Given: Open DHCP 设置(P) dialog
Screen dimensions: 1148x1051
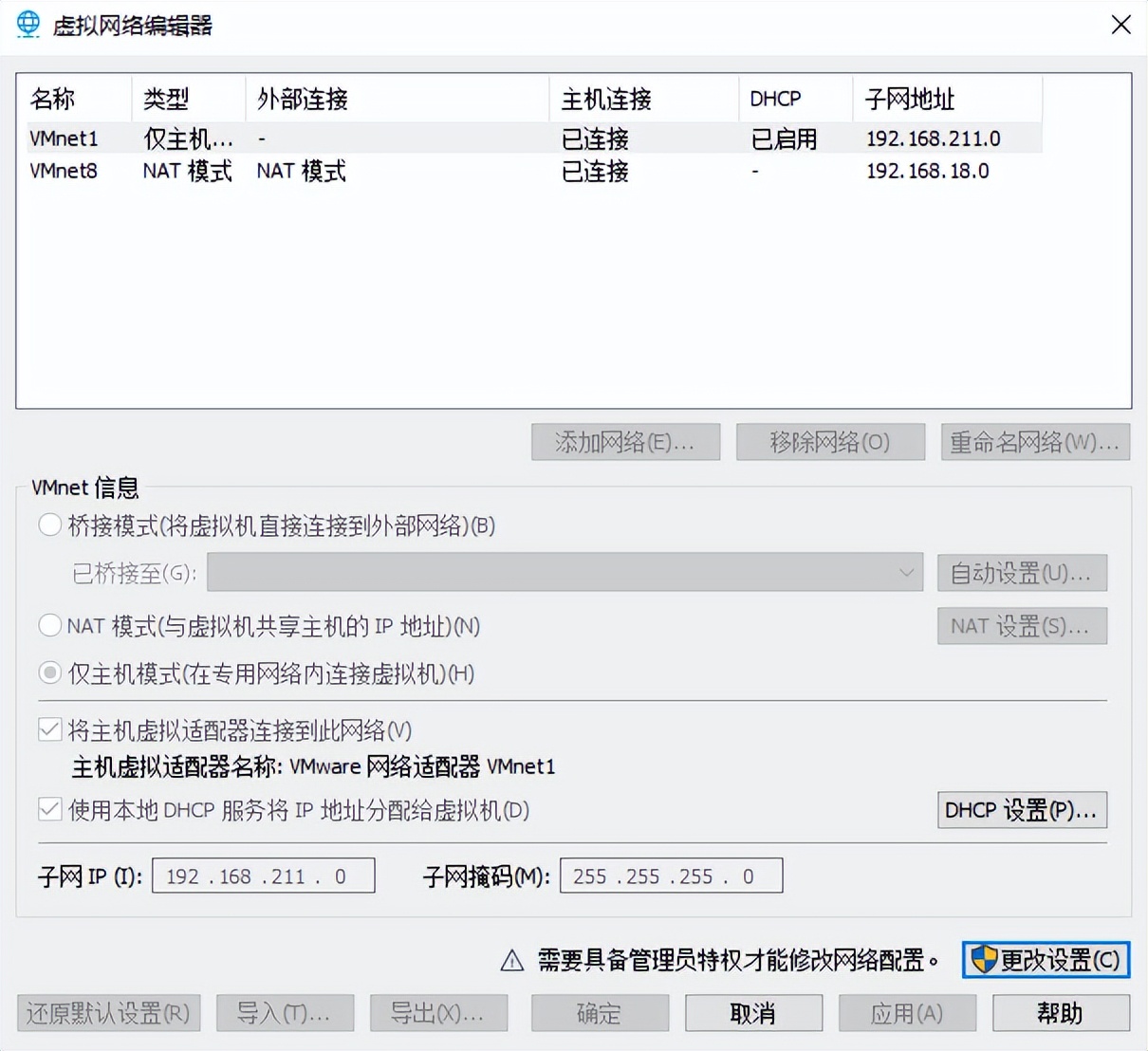Looking at the screenshot, I should pos(1022,810).
